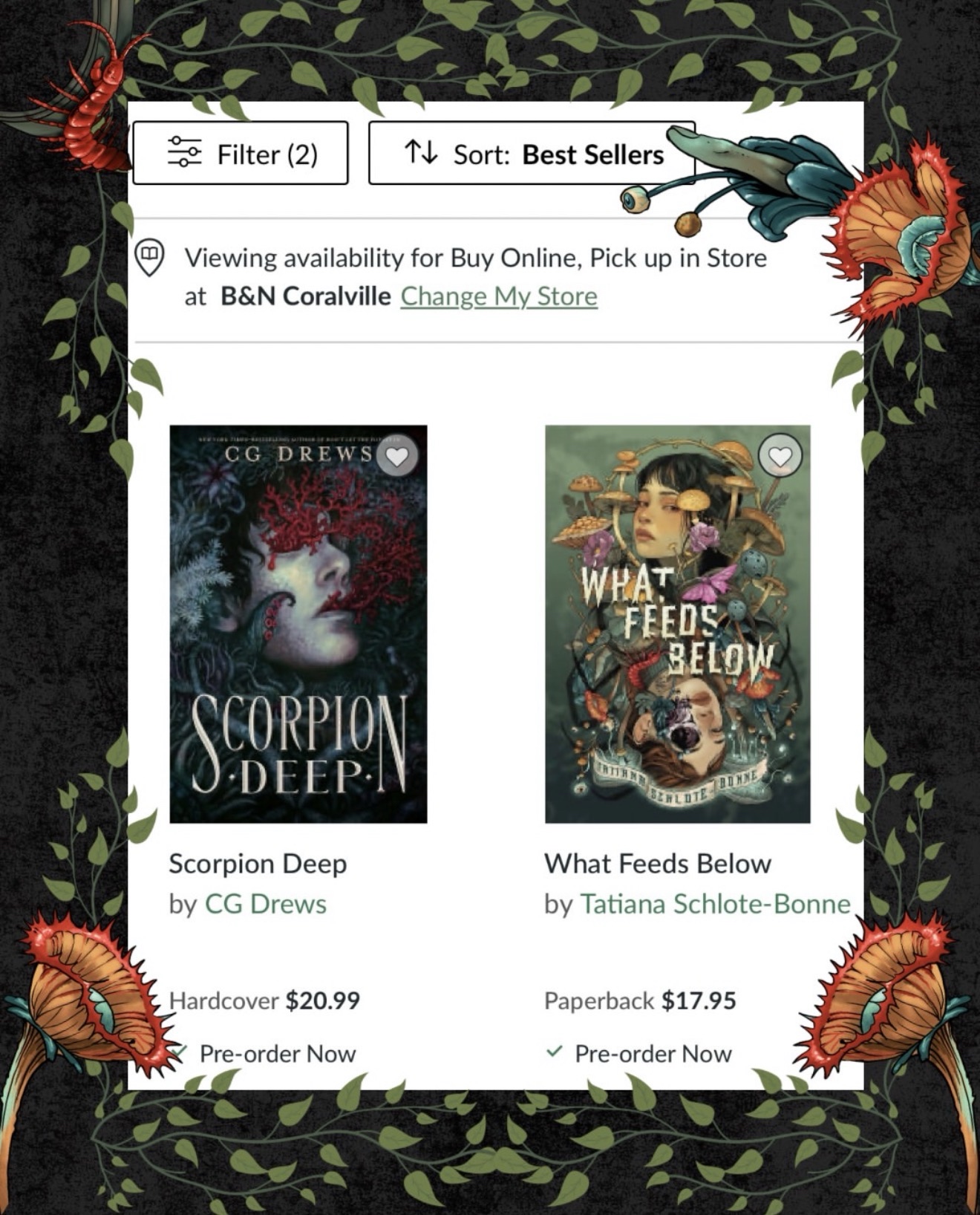Open author Tatiana Schlote-Bonne link

[x=715, y=904]
